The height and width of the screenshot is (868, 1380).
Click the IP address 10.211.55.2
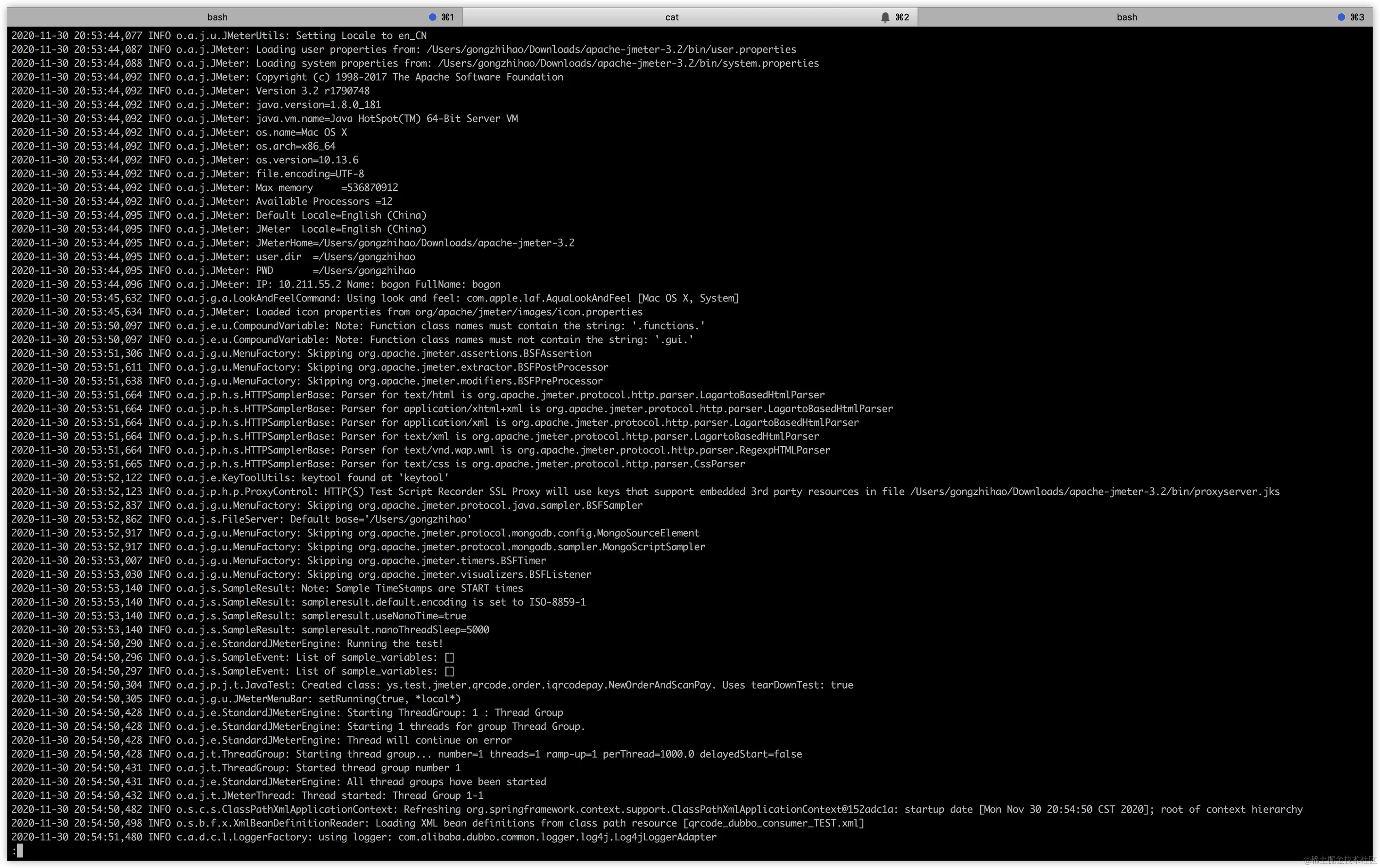pos(309,285)
